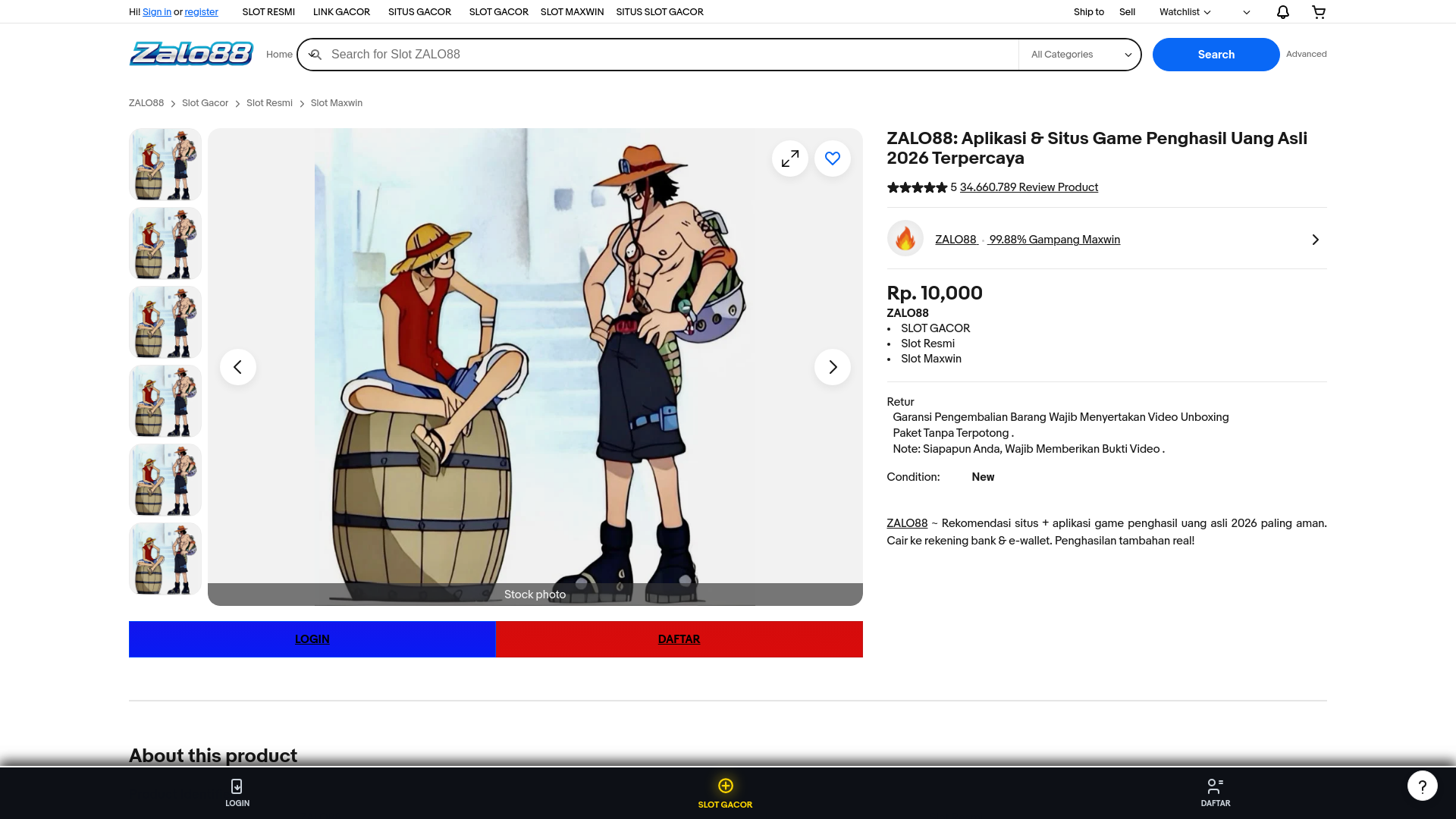The height and width of the screenshot is (819, 1456).
Task: Click the SLOT GACOR bullet item
Action: click(x=935, y=328)
